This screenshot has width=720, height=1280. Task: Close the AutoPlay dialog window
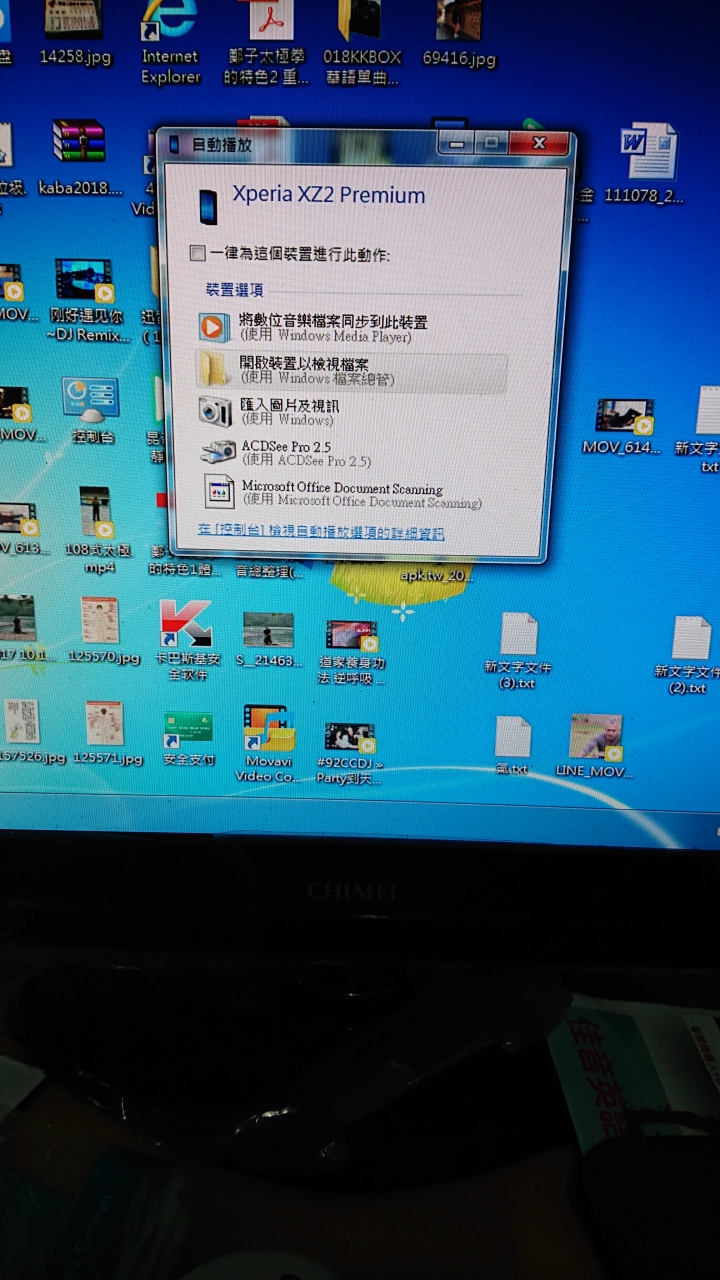pyautogui.click(x=538, y=144)
